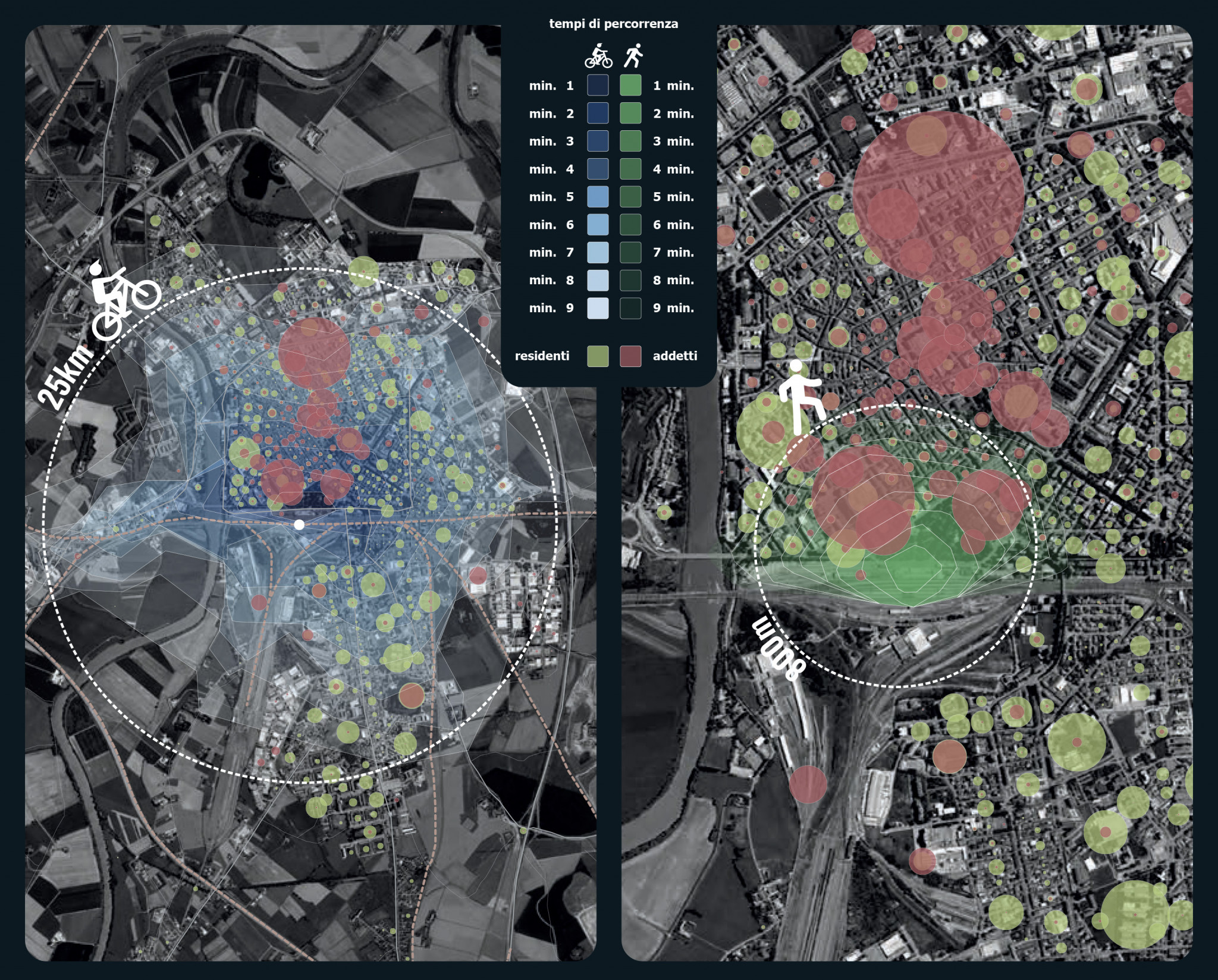Click the 'residenti' legend label

click(x=542, y=356)
